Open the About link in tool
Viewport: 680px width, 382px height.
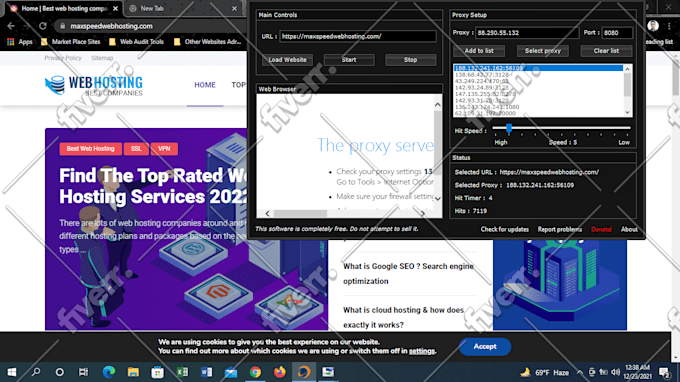tap(629, 229)
